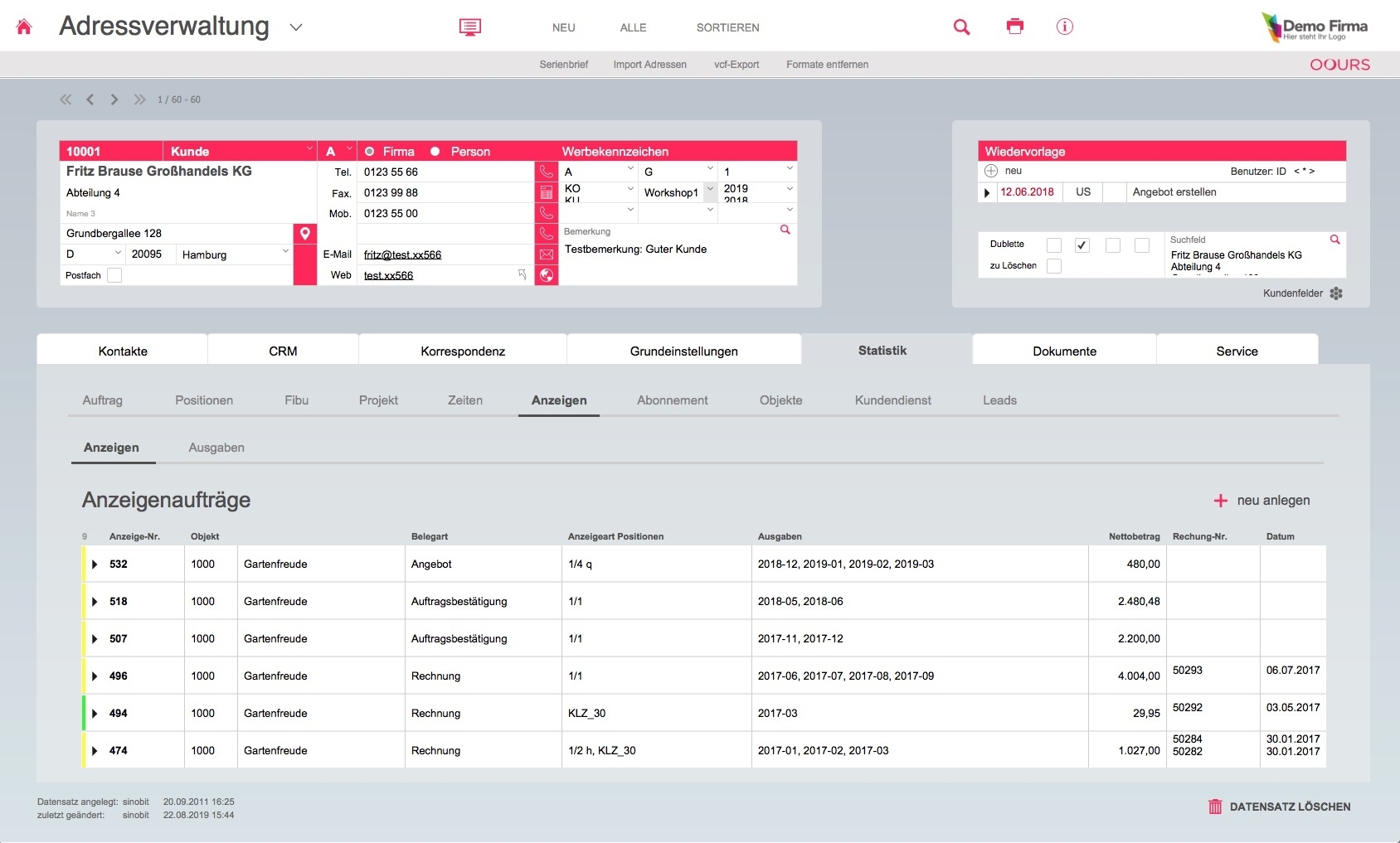
Task: Expand the row for Anzeige-Nr. 518
Action: 95,602
